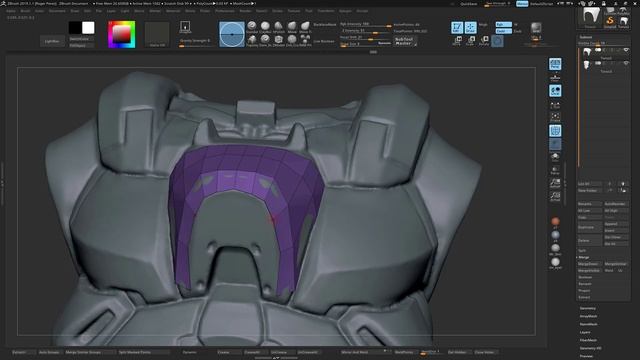Select the Move brush icon

point(292,27)
